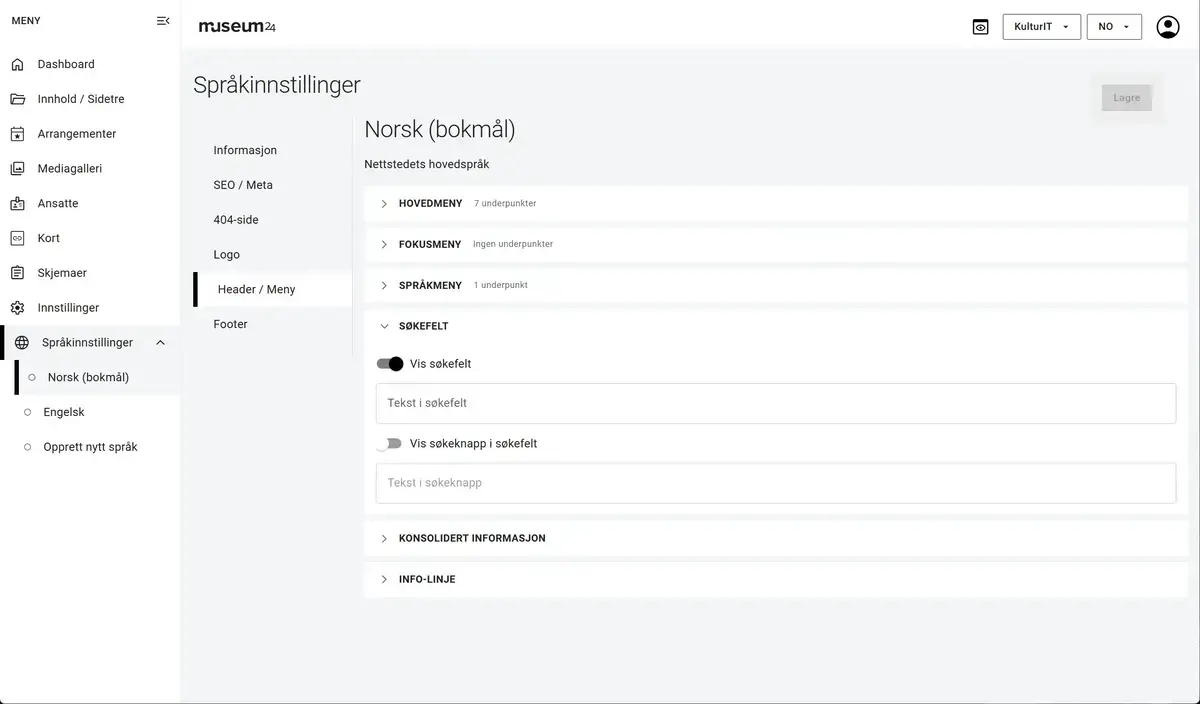Disable the Vis søkefelt toggle
Screen dimensions: 1200x704
click(390, 364)
